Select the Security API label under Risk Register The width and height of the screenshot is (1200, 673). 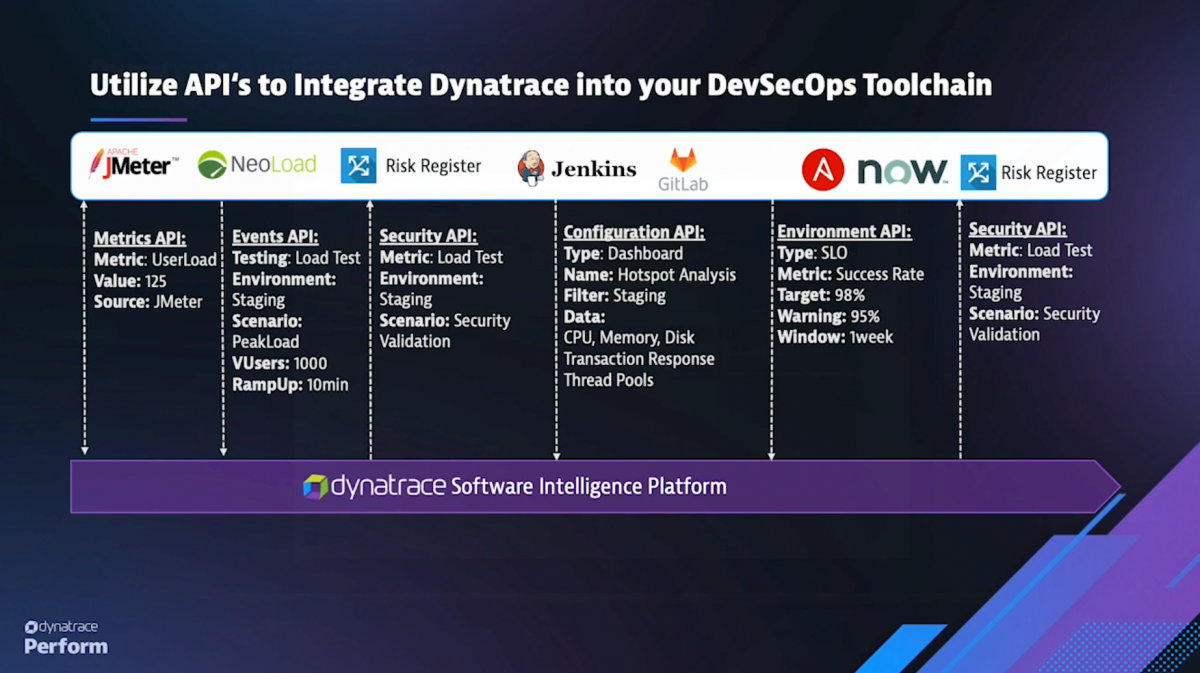(428, 235)
